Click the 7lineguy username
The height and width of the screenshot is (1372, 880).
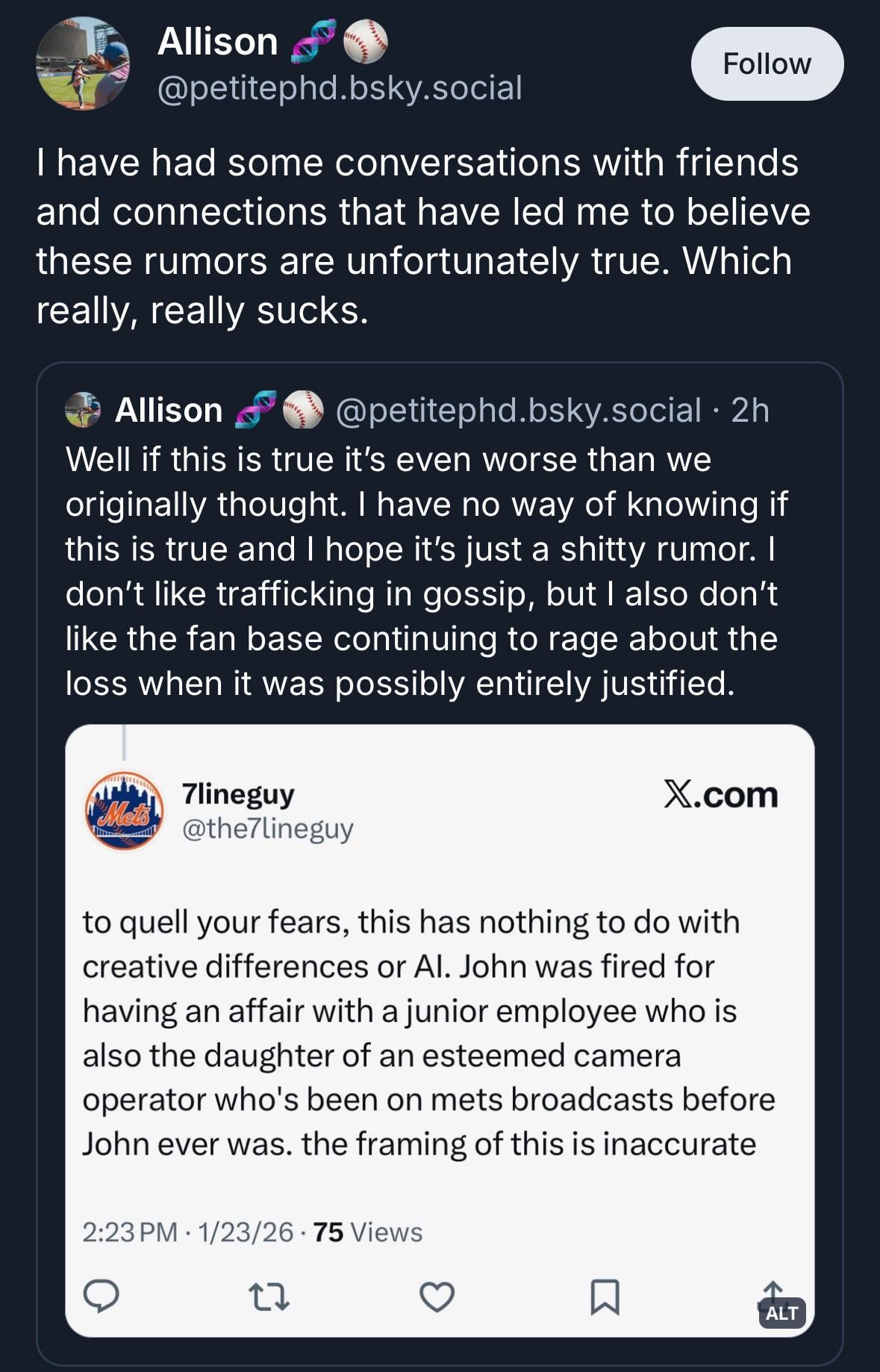pyautogui.click(x=238, y=793)
